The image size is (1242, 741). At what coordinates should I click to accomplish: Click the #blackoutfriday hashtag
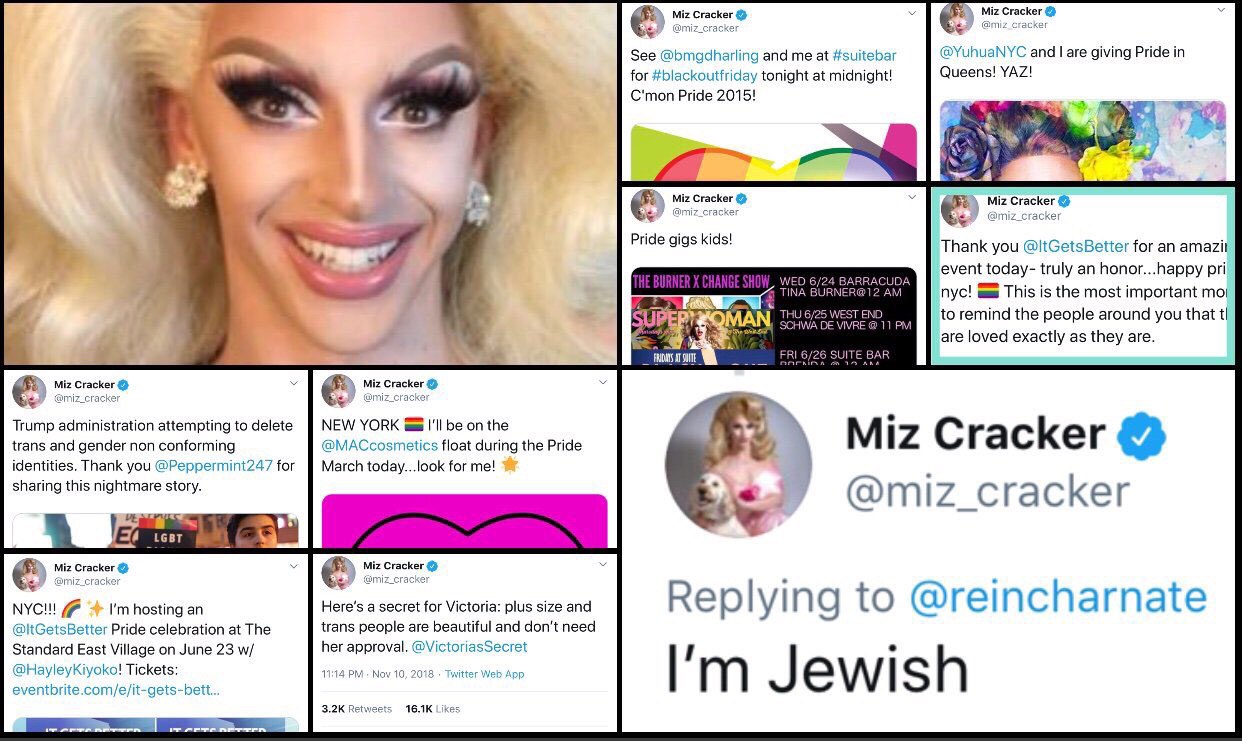coord(705,76)
